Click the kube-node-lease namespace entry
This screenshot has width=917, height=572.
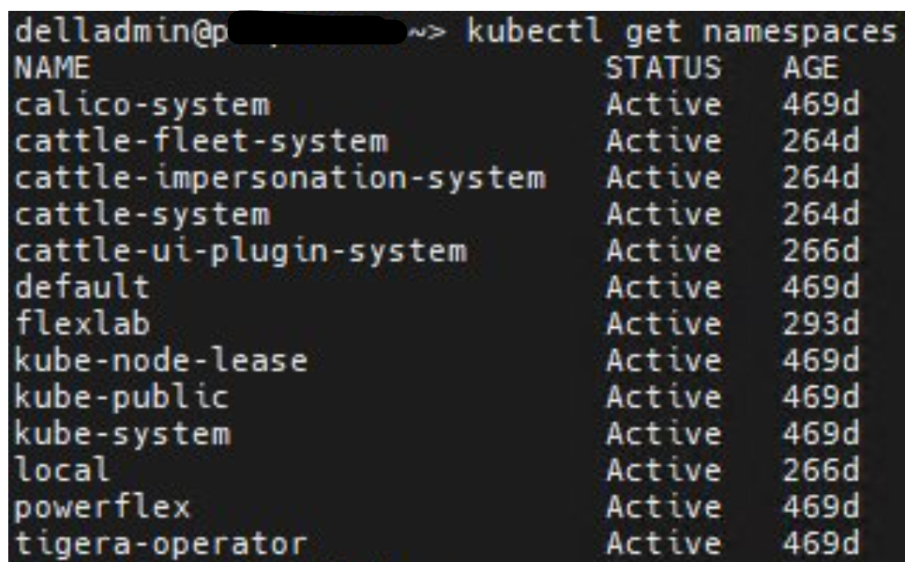[x=161, y=361]
